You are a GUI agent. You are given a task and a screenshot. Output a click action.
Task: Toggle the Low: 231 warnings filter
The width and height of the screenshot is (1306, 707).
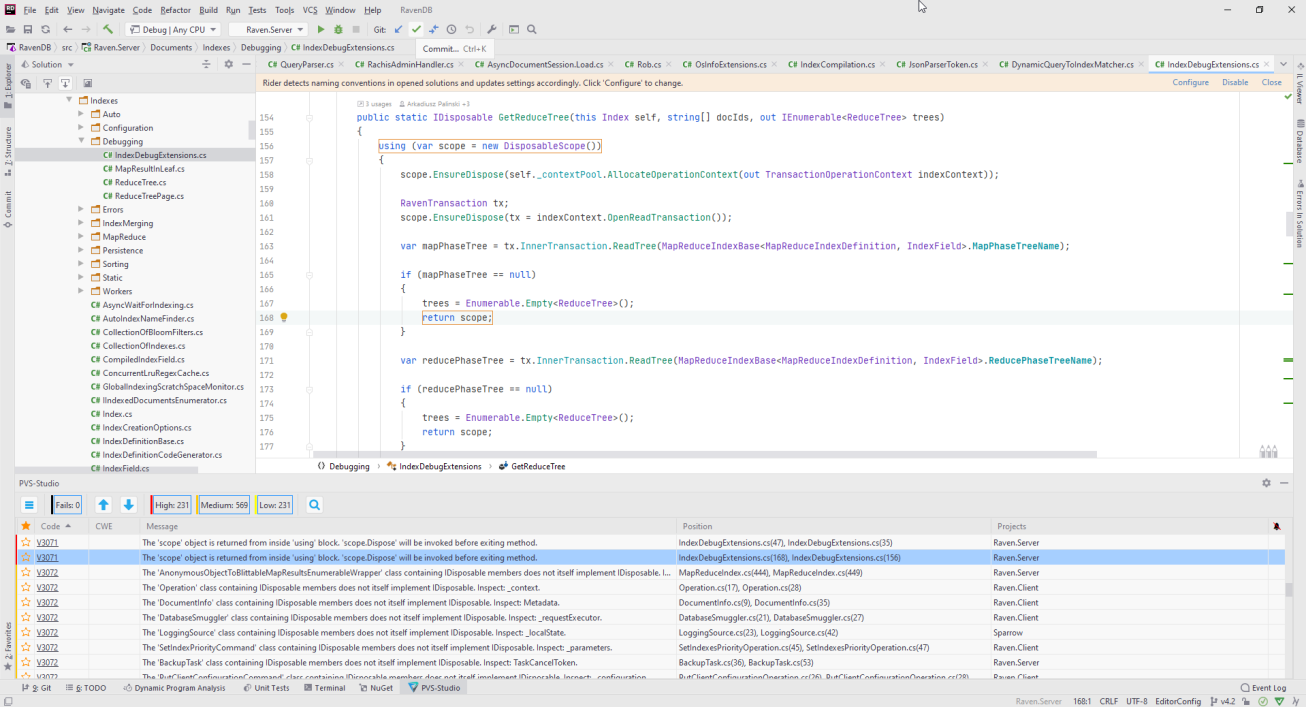click(275, 505)
